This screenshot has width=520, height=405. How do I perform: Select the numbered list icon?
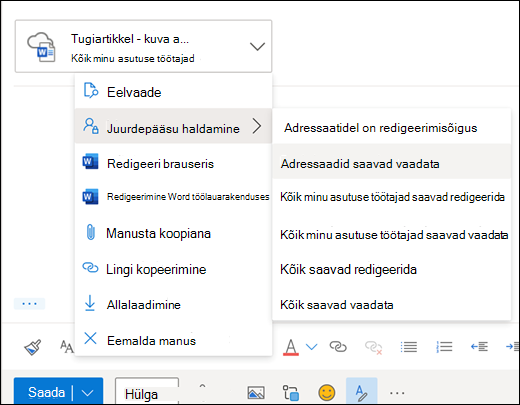coord(444,347)
